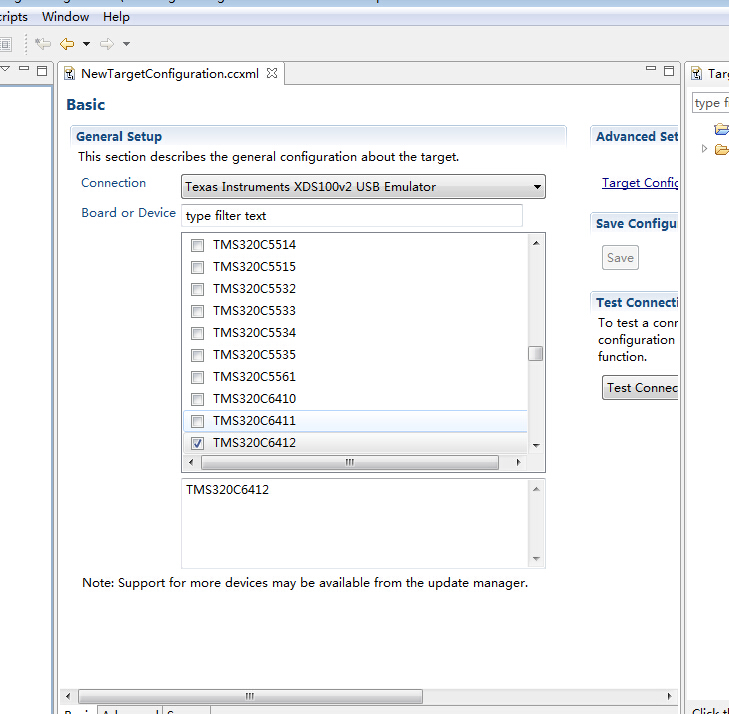The width and height of the screenshot is (729, 714).
Task: Open the Connection dropdown for XDS100v2 USB Emulator
Action: point(363,187)
